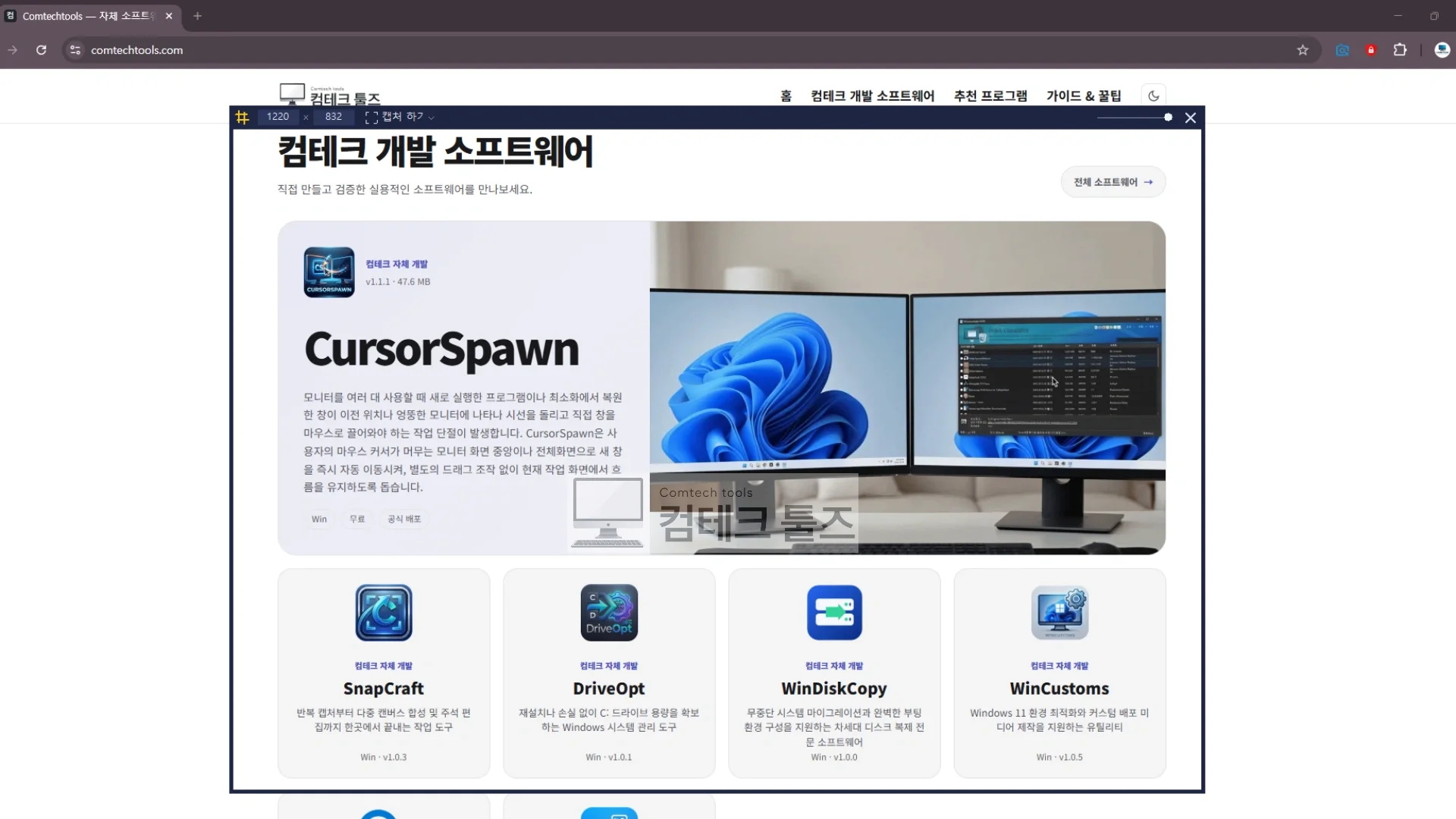Click the site info icon in address bar
This screenshot has width=1456, height=819.
coord(75,50)
